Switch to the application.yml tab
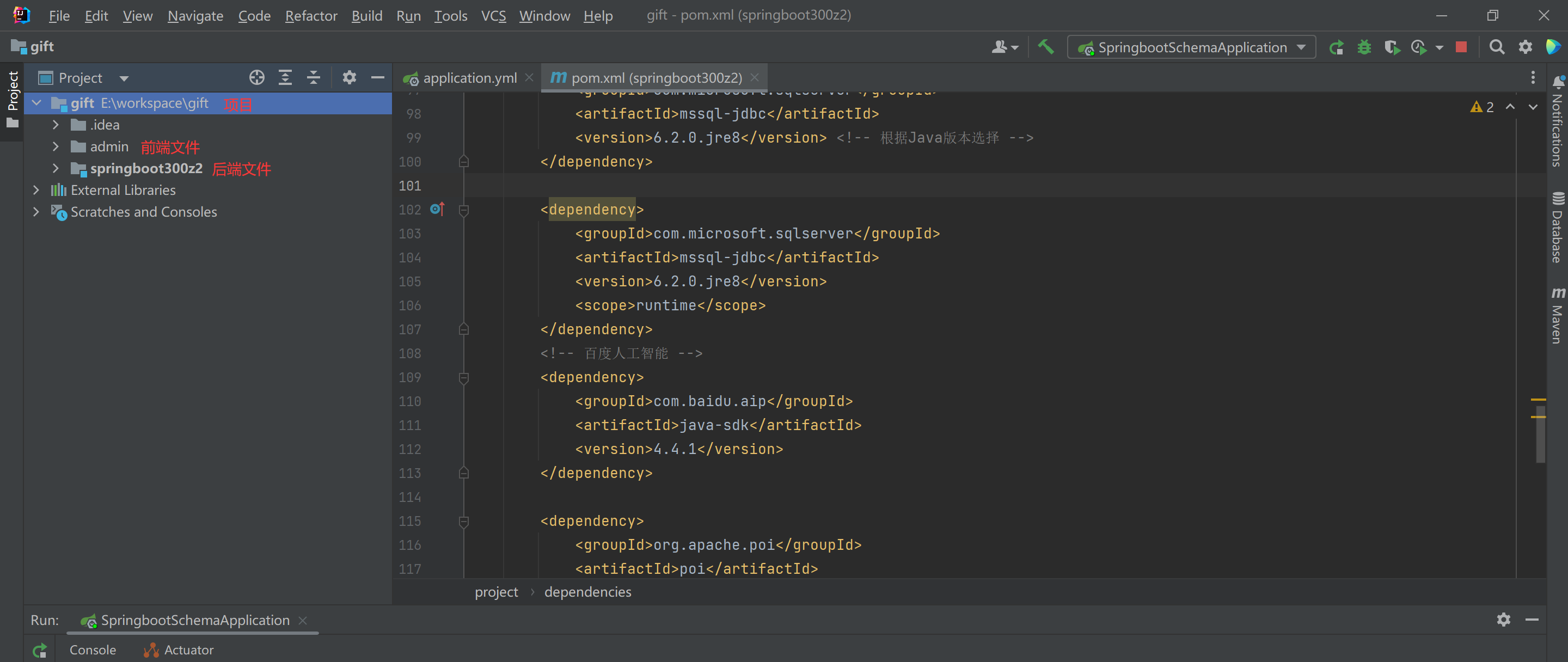Screen dimensions: 1568x662 469,78
